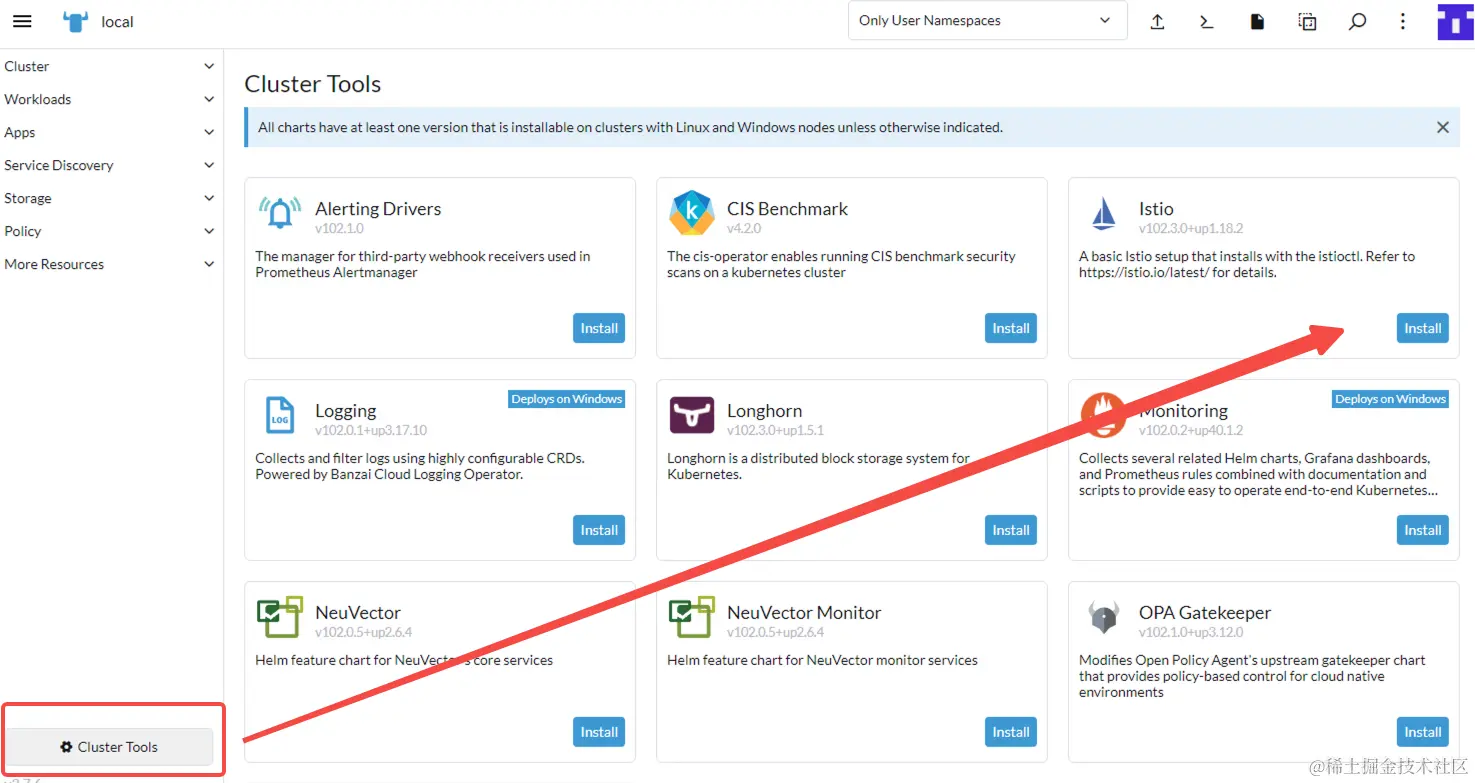
Task: Click the CIS Benchmark logo
Action: coord(691,213)
